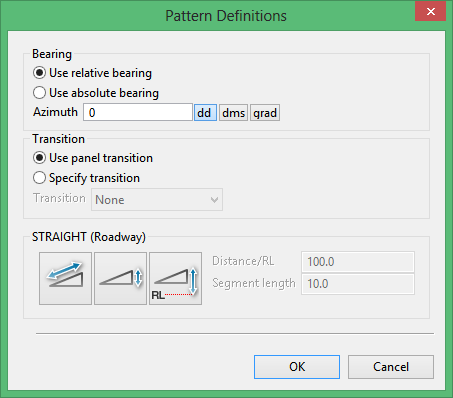The width and height of the screenshot is (453, 398).
Task: Click the Cancel button
Action: 391,367
